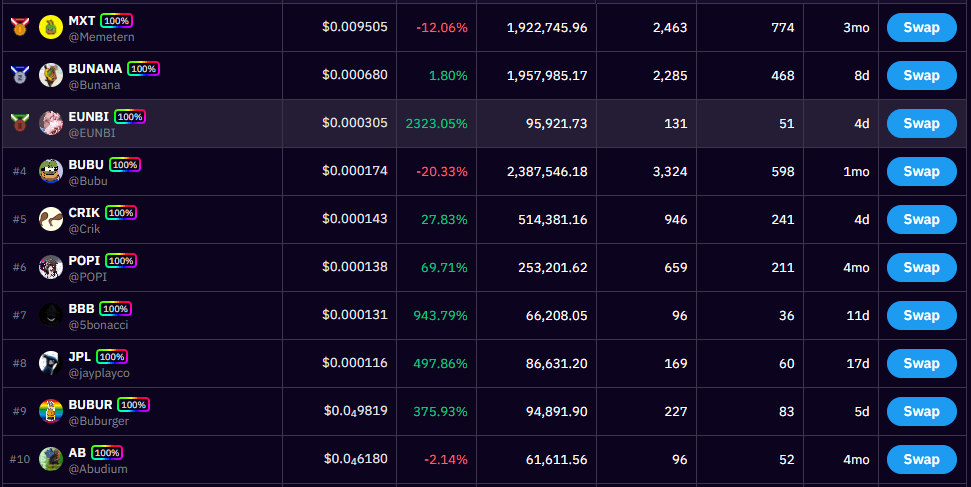Click the JPL token avatar icon
The width and height of the screenshot is (971, 487).
[x=51, y=364]
